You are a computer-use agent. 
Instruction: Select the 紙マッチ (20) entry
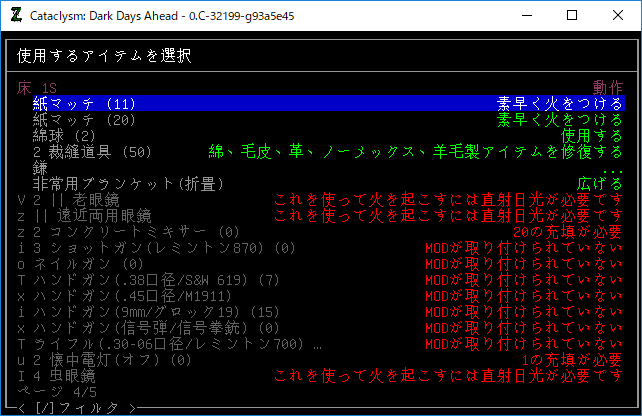point(83,120)
